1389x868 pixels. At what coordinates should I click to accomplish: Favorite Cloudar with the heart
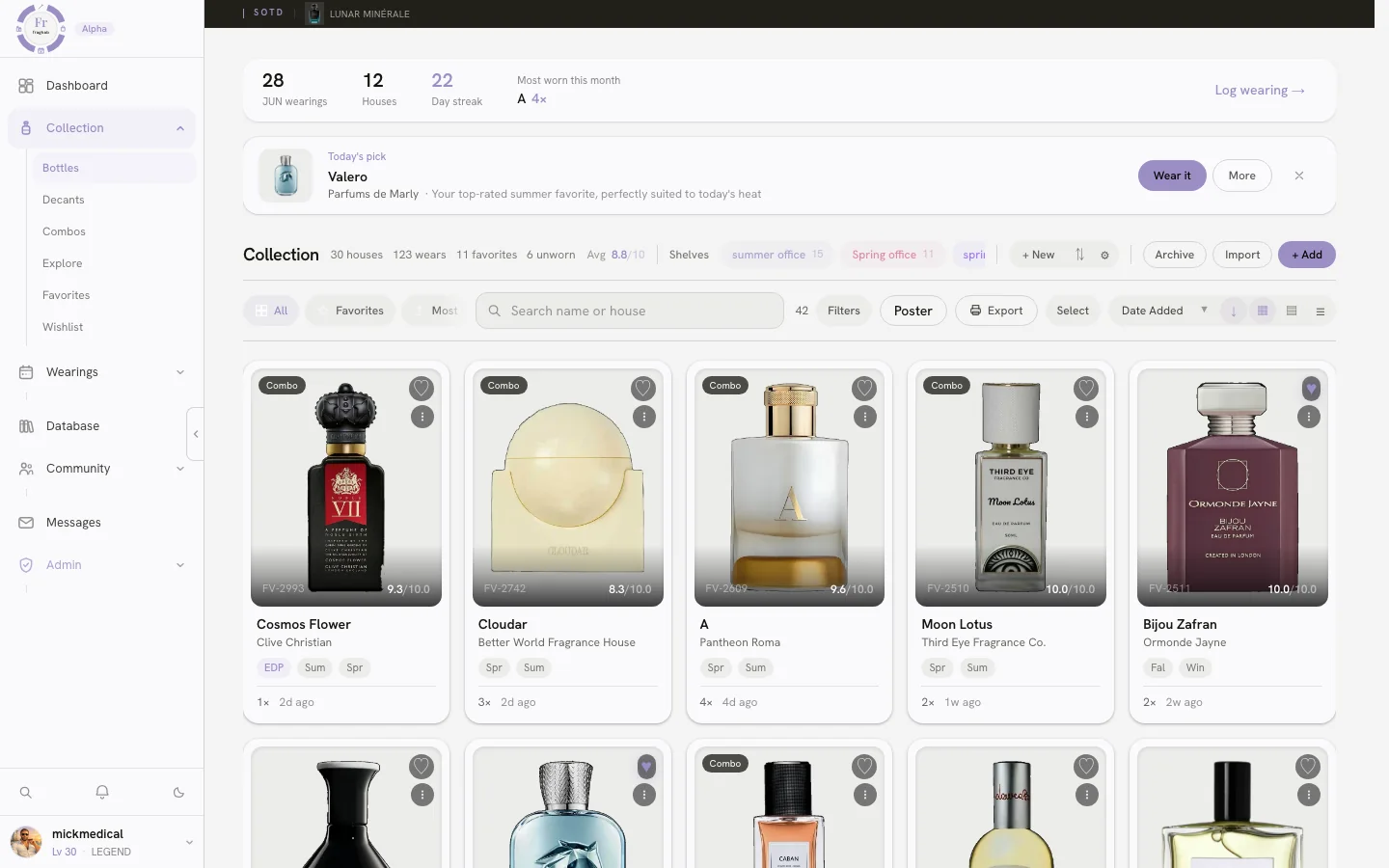643,389
